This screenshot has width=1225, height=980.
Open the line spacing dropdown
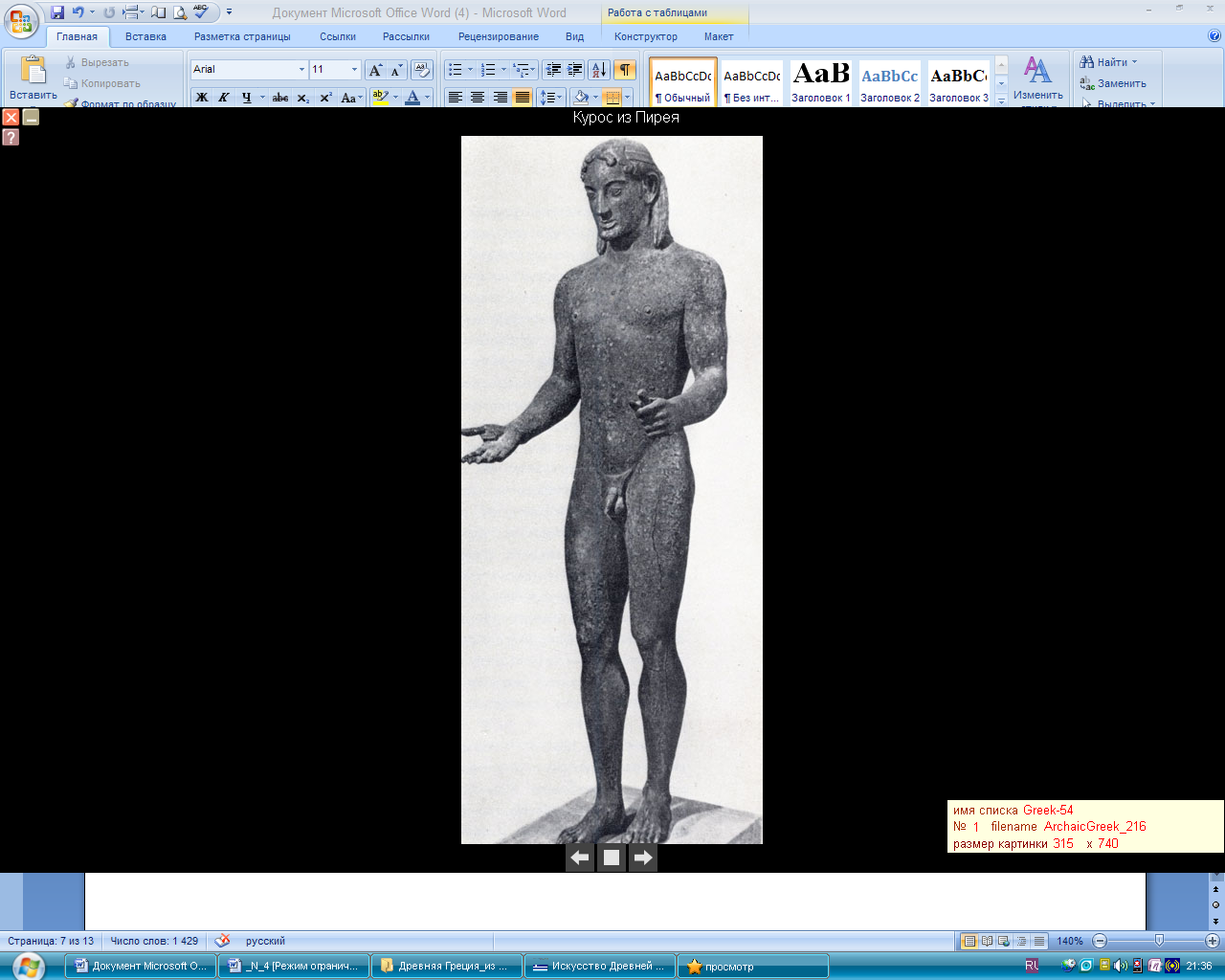coord(551,98)
